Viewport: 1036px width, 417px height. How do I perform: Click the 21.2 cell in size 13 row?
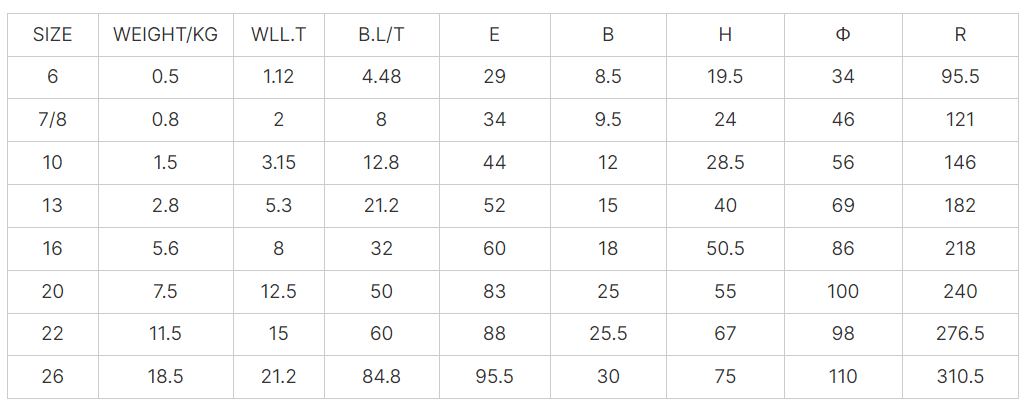tap(381, 206)
